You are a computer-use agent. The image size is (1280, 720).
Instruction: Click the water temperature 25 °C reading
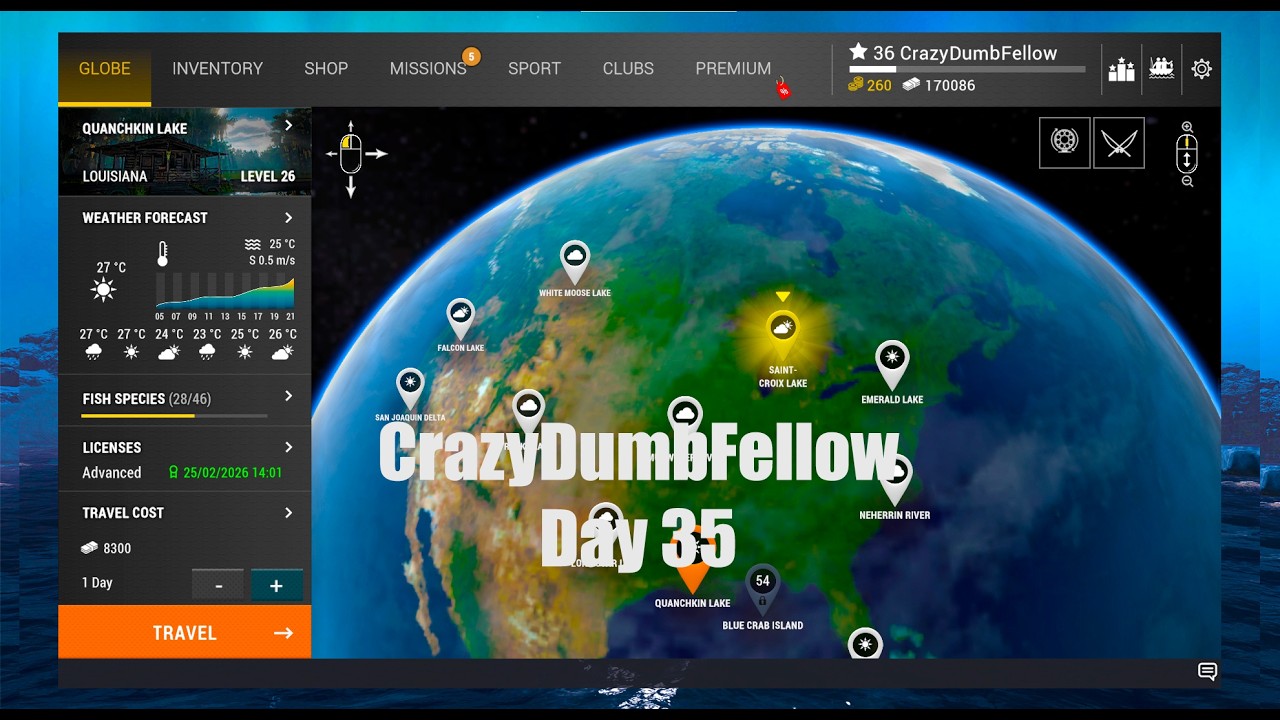(282, 244)
